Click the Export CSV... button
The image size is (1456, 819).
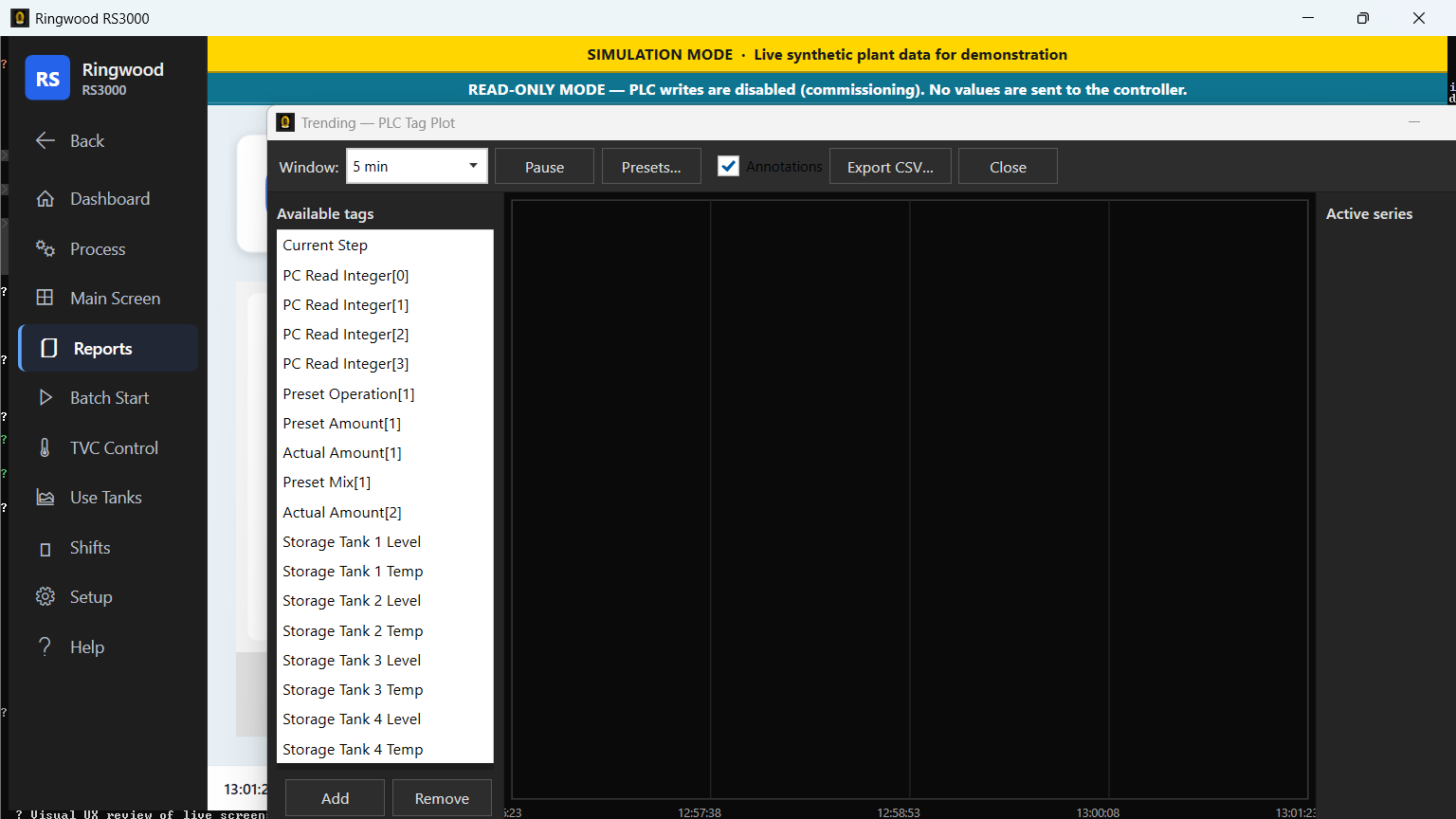click(x=890, y=166)
